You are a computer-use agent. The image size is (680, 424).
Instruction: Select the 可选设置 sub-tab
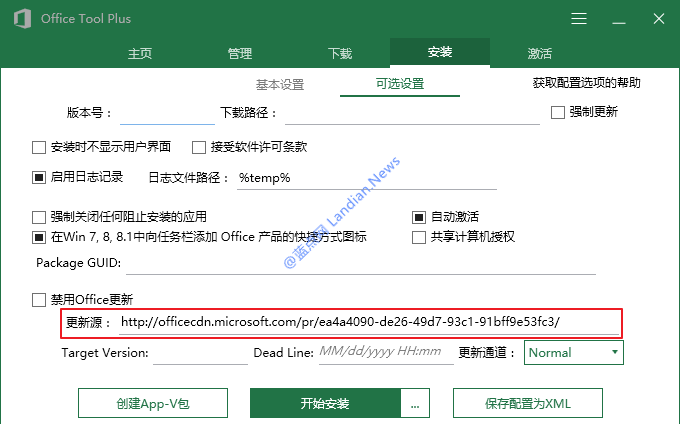pos(400,84)
